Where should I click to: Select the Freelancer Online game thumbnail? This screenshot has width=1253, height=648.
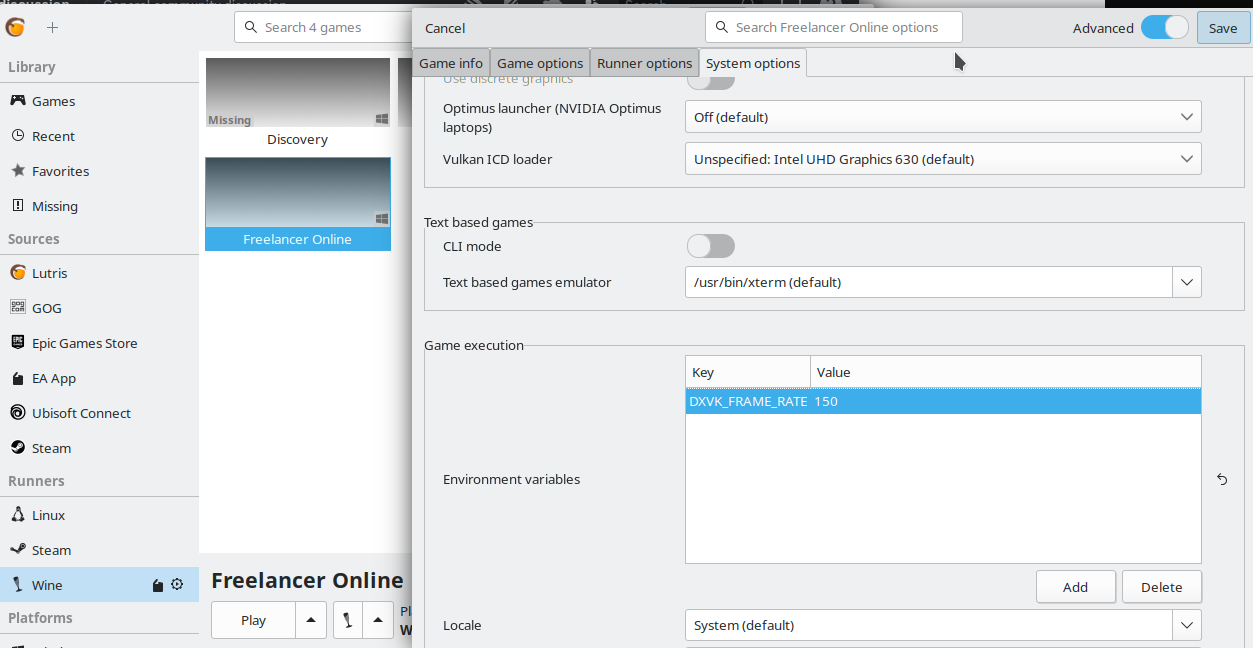click(x=298, y=192)
